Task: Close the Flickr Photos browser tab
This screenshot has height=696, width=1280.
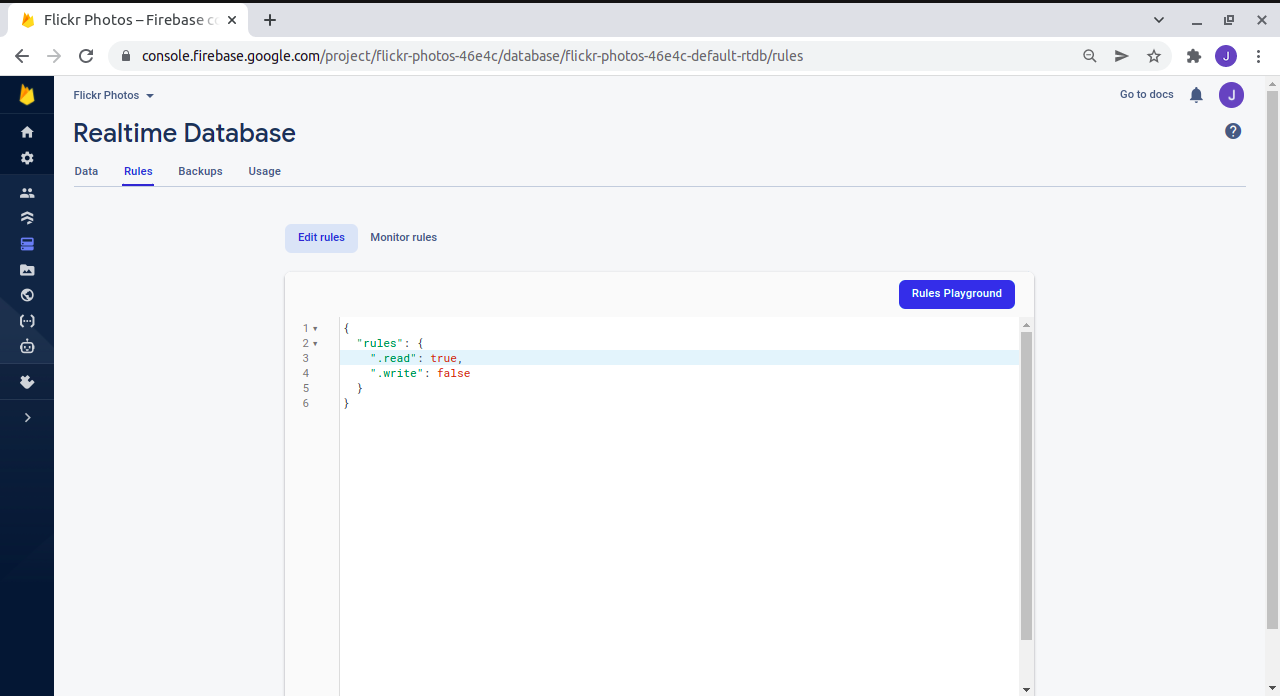Action: (232, 20)
